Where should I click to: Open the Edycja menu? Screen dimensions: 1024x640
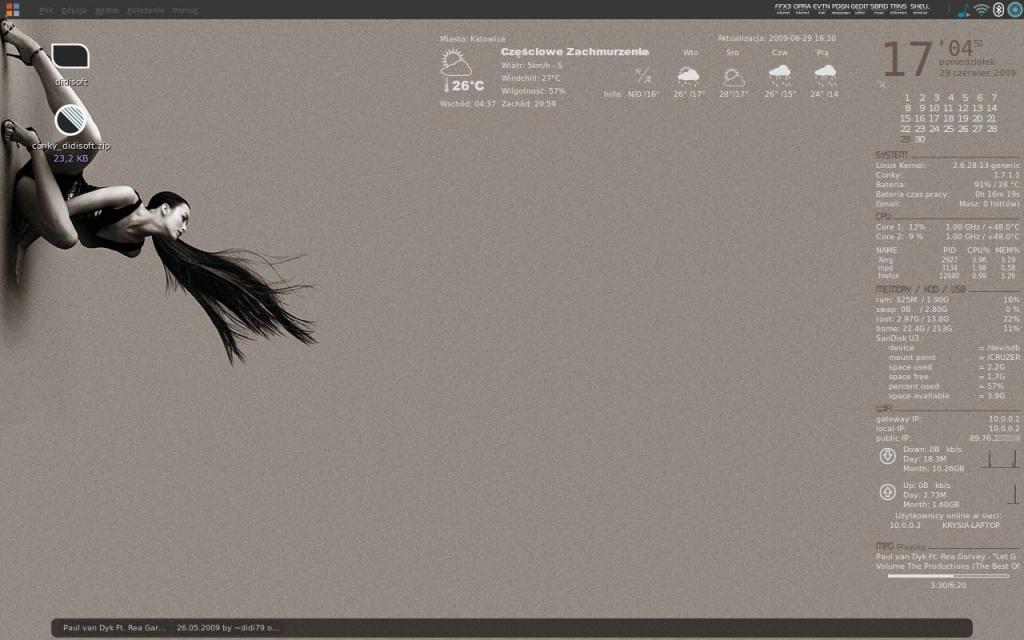coord(74,10)
